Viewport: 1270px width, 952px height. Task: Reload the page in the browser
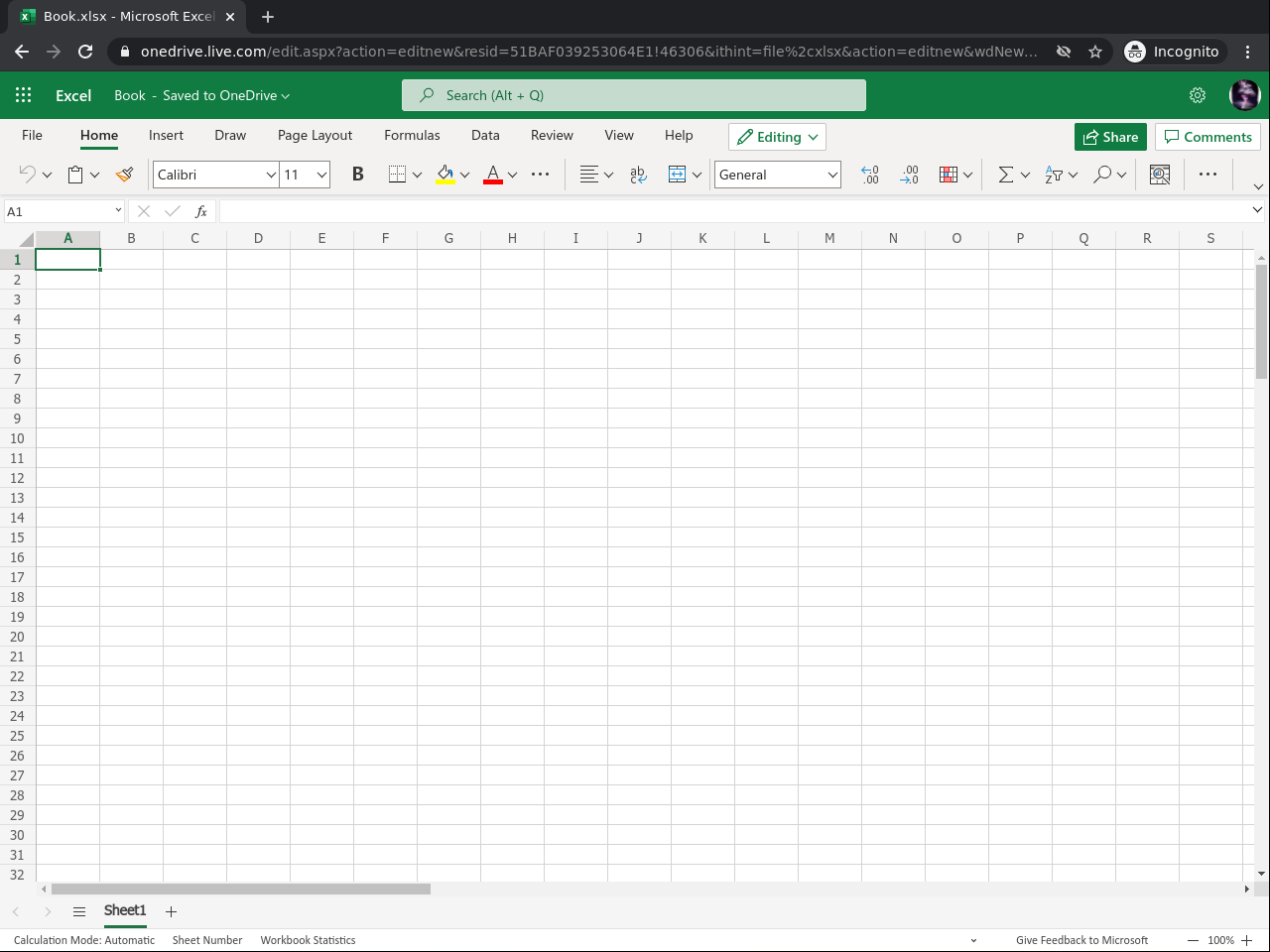pyautogui.click(x=85, y=52)
